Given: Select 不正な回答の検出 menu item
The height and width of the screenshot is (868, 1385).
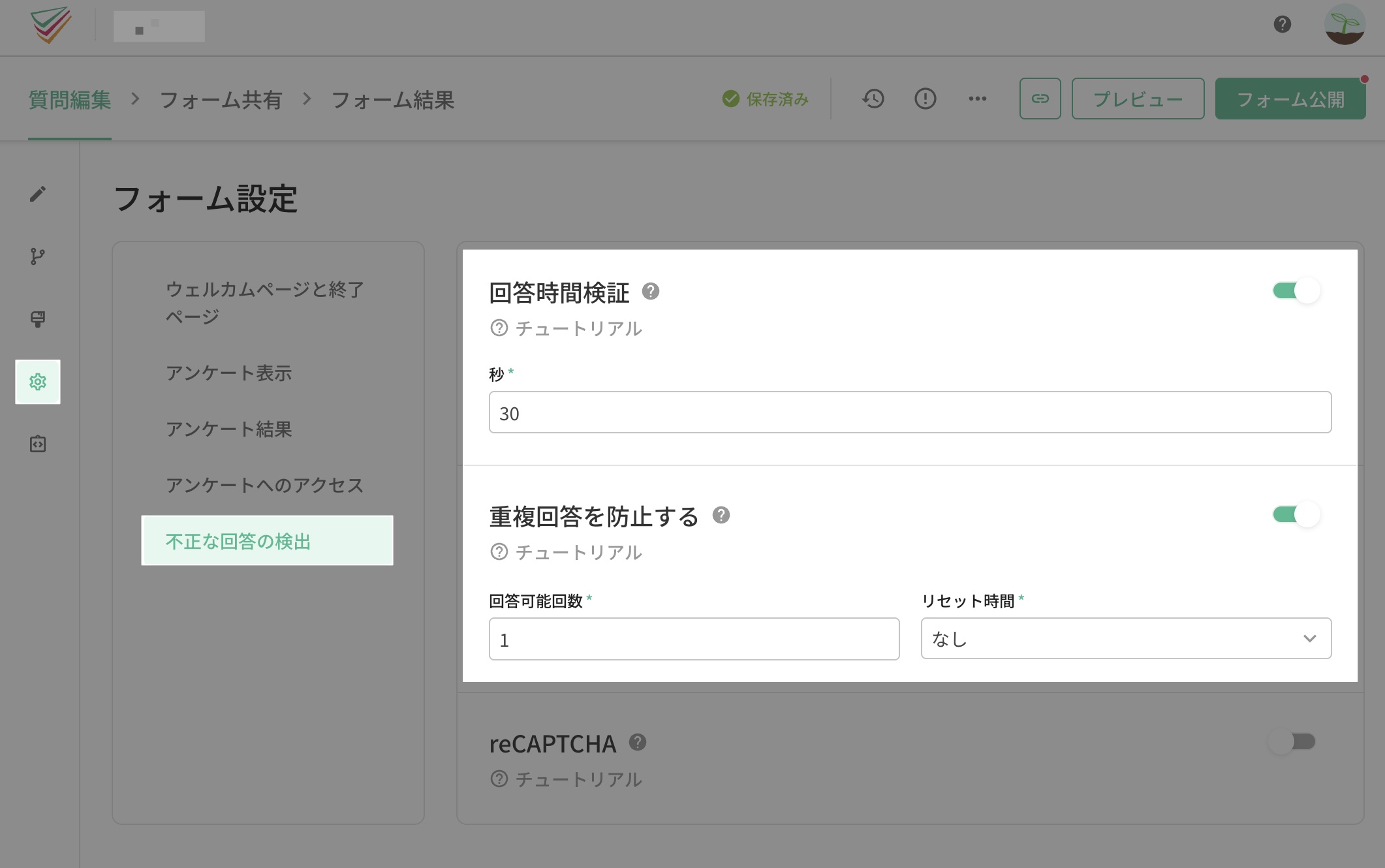Looking at the screenshot, I should (268, 540).
